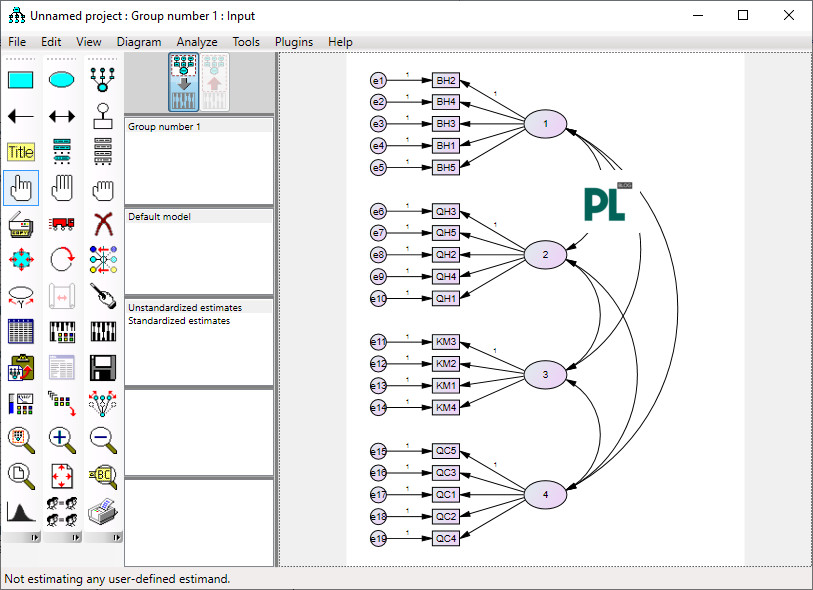
Task: Select the Draw latent variable with indicators tool
Action: pyautogui.click(x=102, y=78)
